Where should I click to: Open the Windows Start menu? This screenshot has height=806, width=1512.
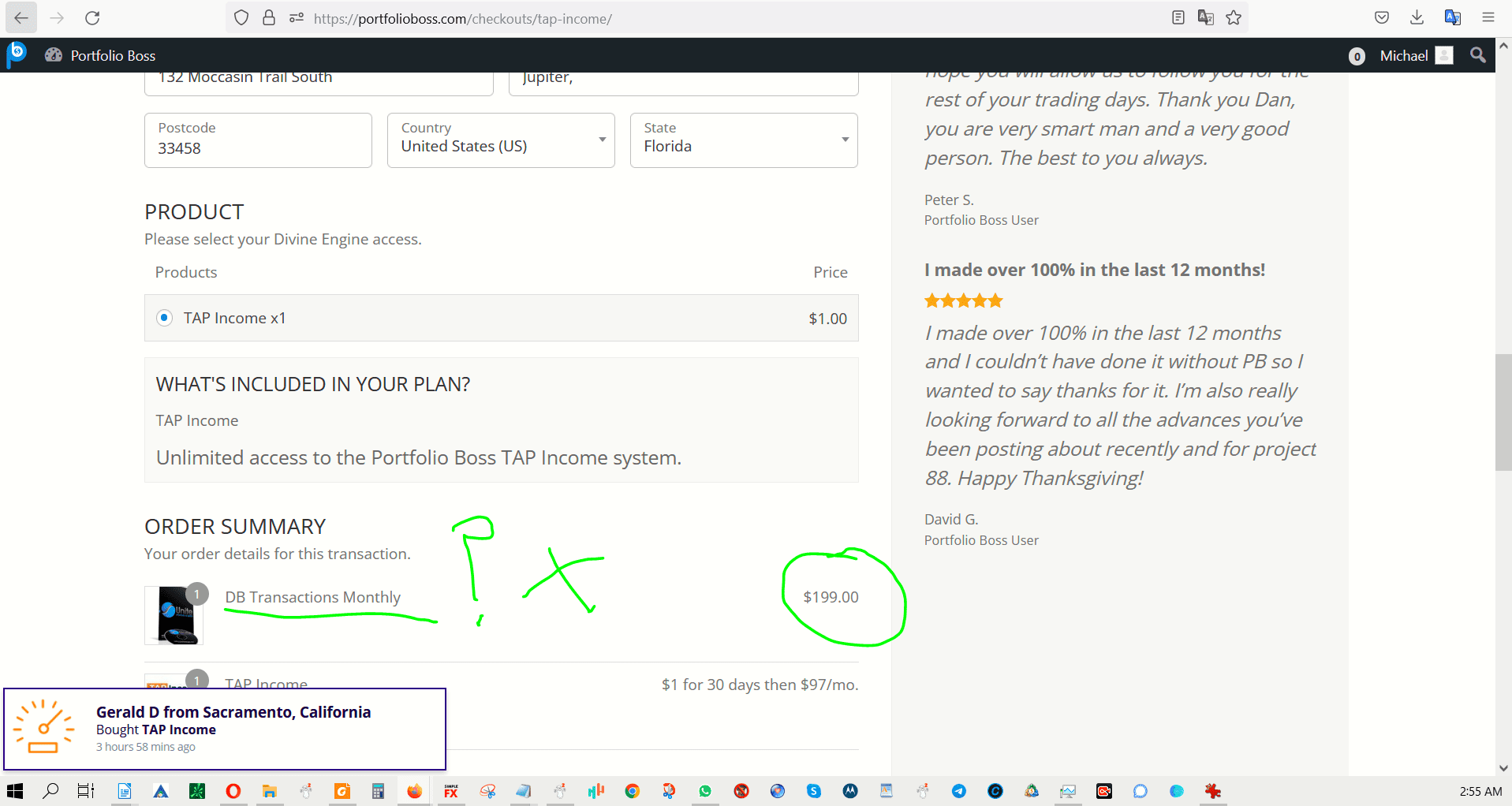pos(15,791)
